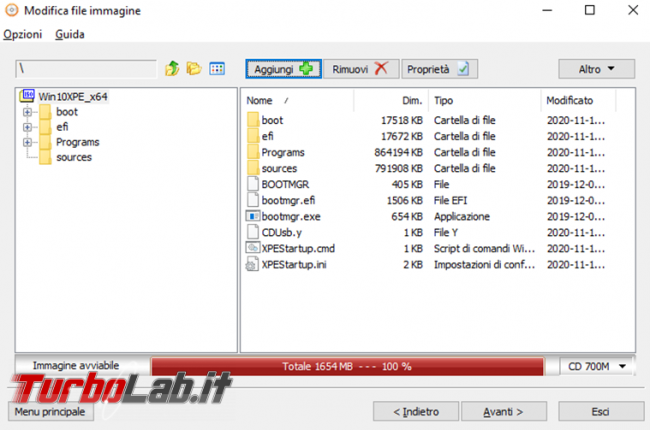Select the CDUsb.y file name
650x430 pixels.
point(281,233)
